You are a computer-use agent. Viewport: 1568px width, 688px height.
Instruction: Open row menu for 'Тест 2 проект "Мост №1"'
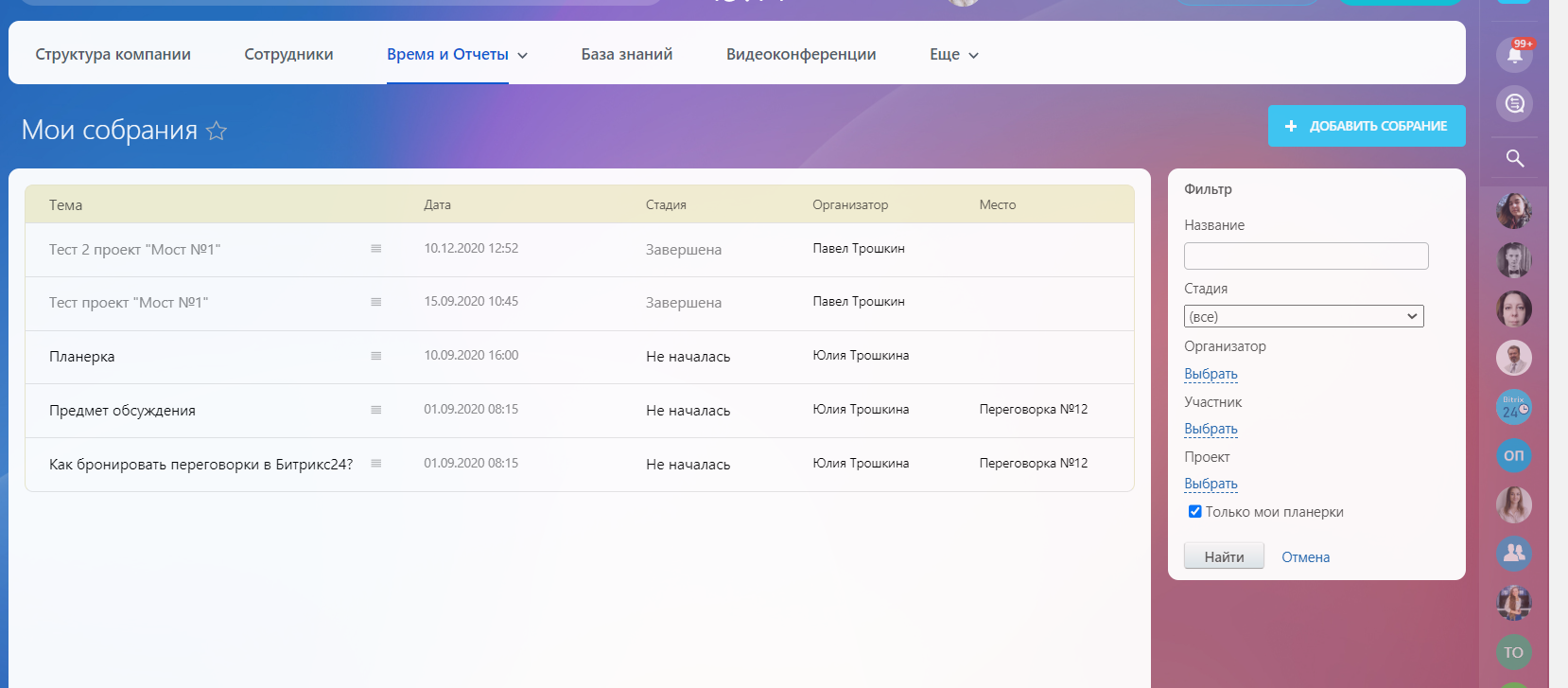tap(375, 249)
